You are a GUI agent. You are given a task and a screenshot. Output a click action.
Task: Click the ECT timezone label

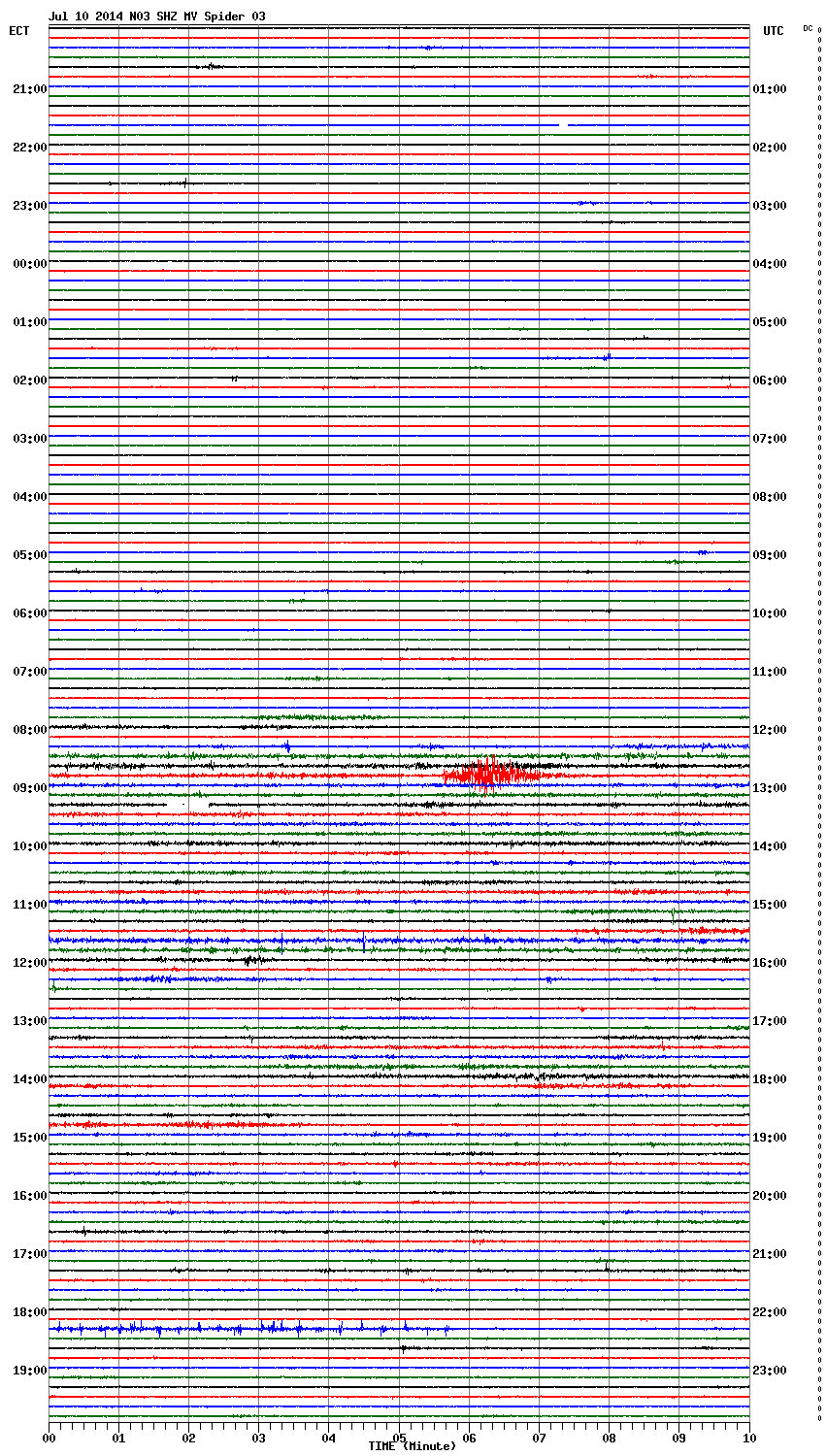[x=19, y=31]
